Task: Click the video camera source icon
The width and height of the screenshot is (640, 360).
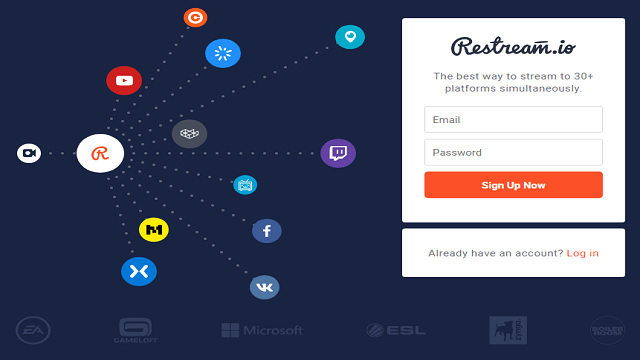Action: tap(29, 153)
